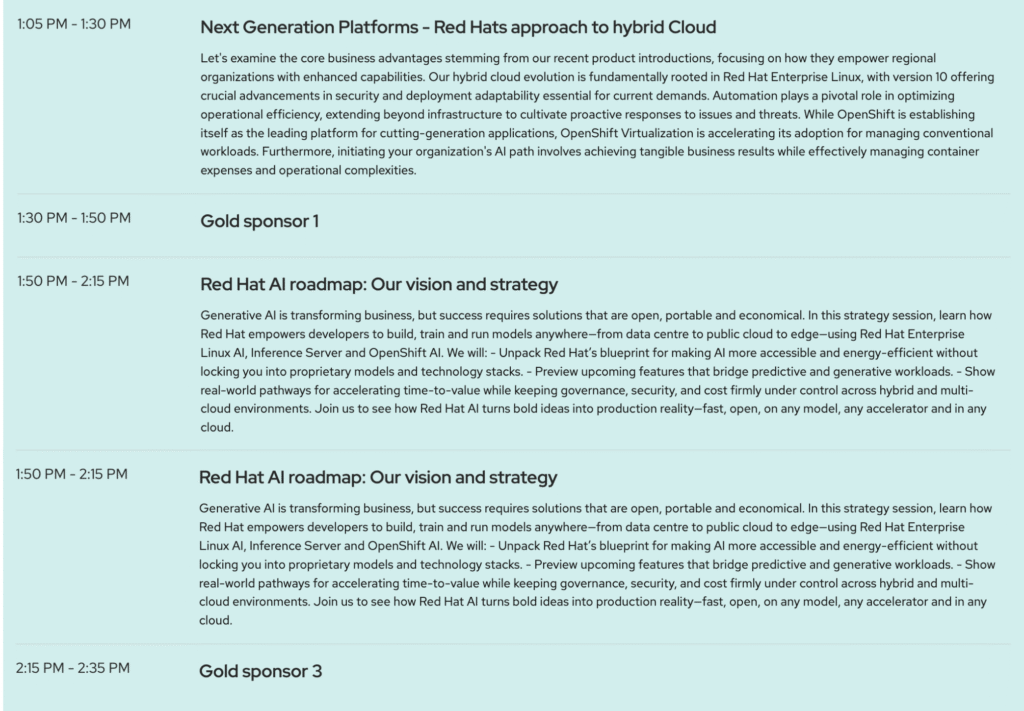1024x711 pixels.
Task: Select the 2:15 PM - 2:35 PM time slot
Action: tap(73, 667)
